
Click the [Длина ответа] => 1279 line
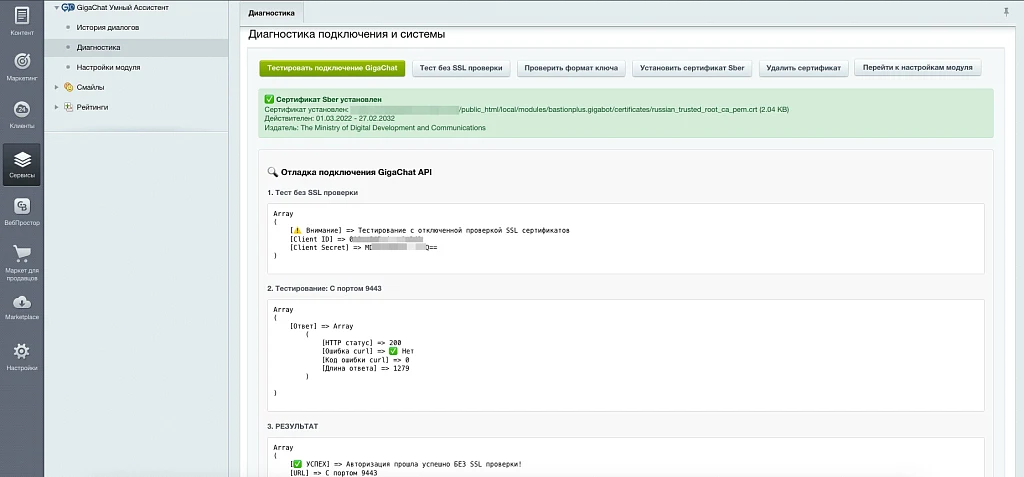(x=365, y=368)
